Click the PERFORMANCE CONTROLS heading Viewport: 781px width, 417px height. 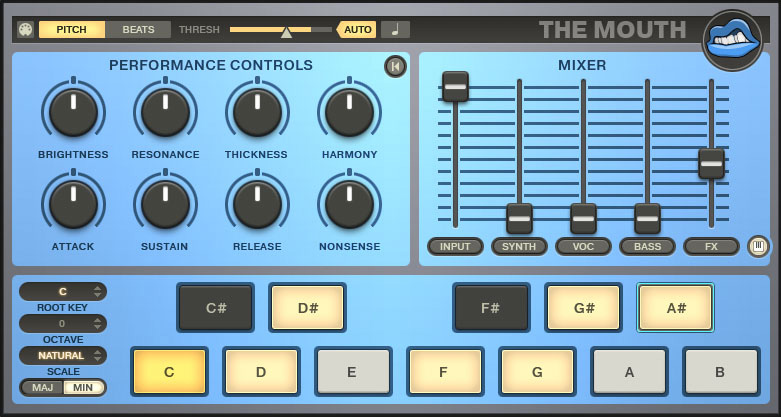tap(211, 65)
